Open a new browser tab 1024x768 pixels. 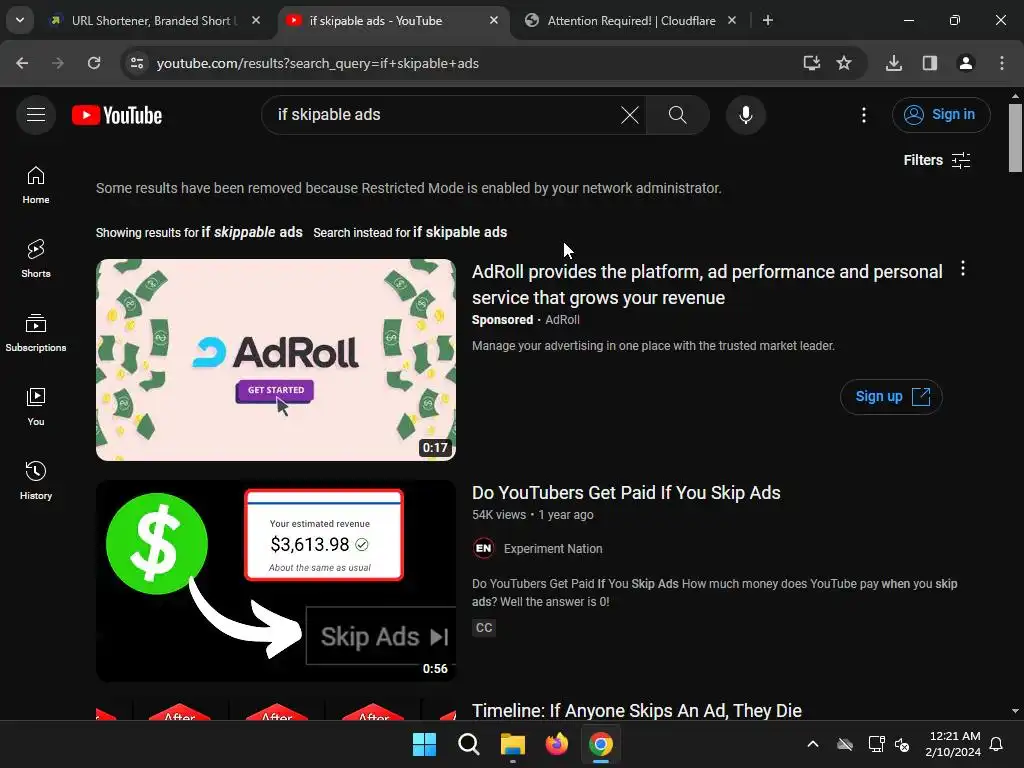pyautogui.click(x=768, y=21)
